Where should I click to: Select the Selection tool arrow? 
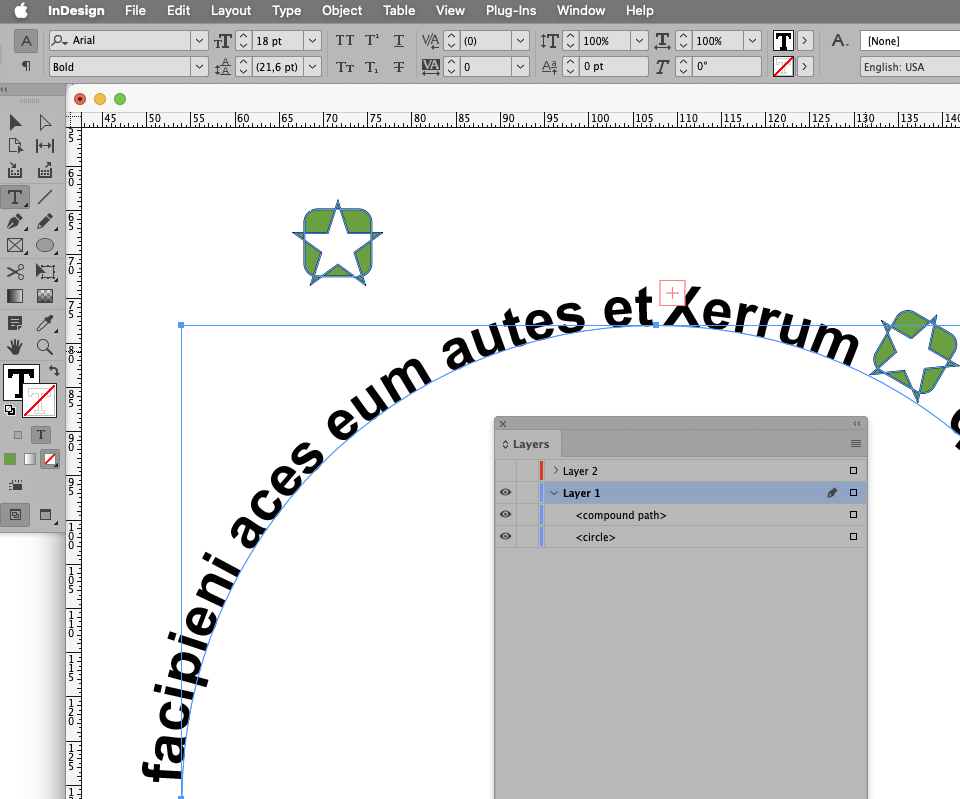(14, 122)
